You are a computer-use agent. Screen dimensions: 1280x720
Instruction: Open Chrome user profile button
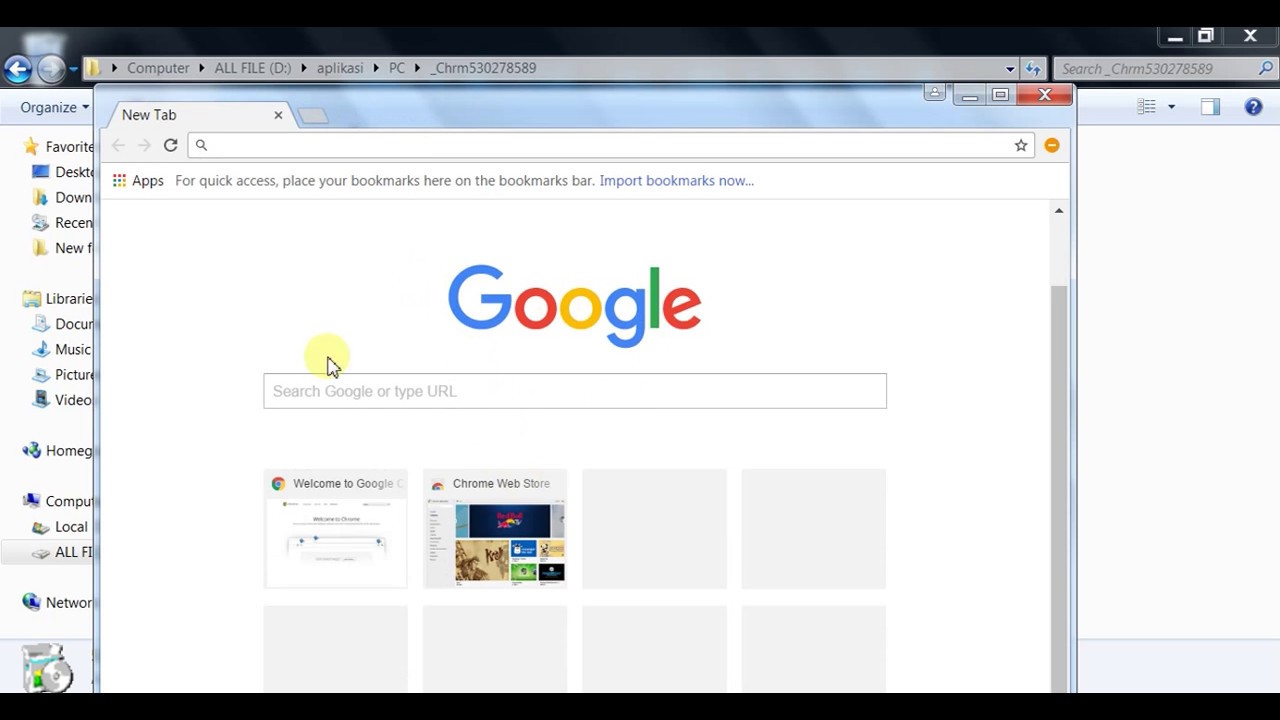[934, 93]
